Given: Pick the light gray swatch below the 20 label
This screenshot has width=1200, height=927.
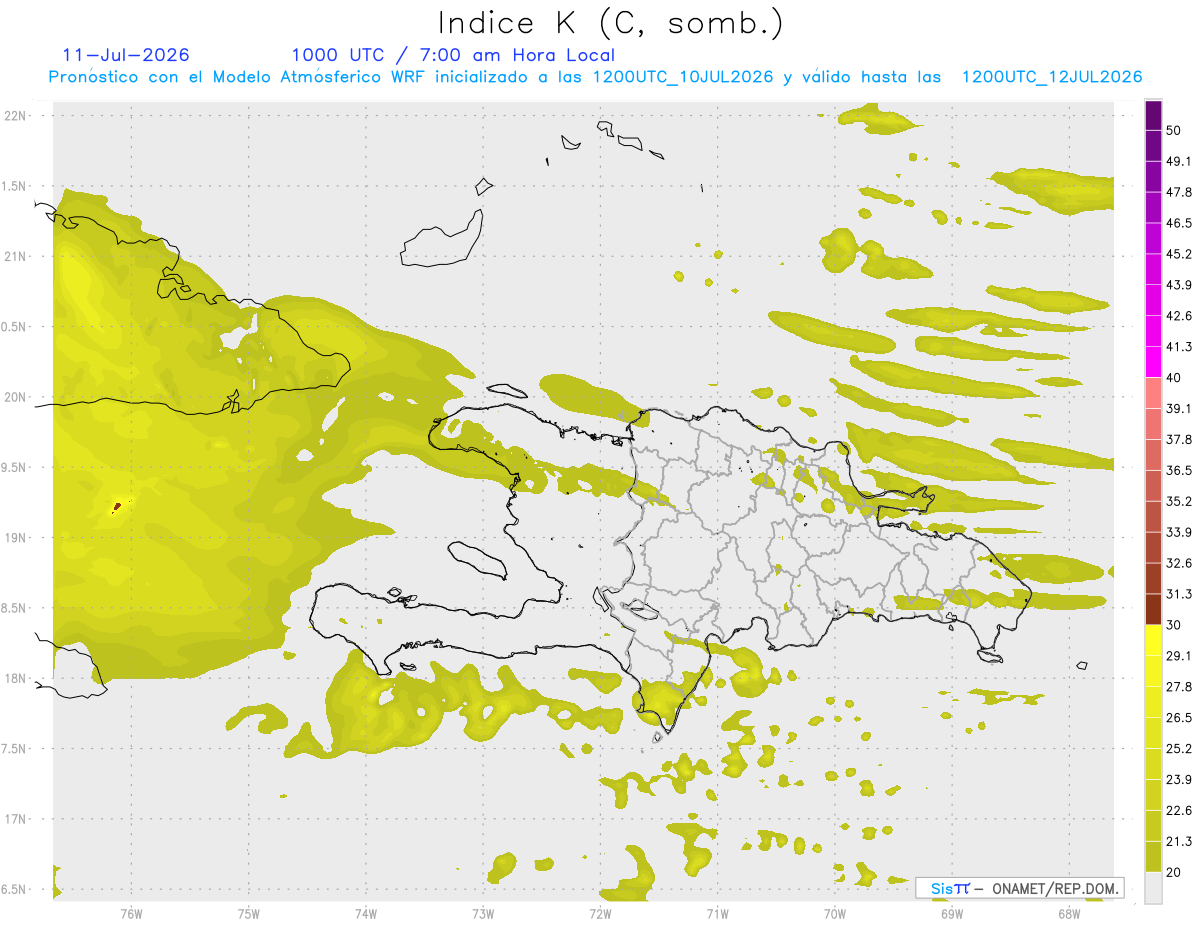Looking at the screenshot, I should [1153, 888].
